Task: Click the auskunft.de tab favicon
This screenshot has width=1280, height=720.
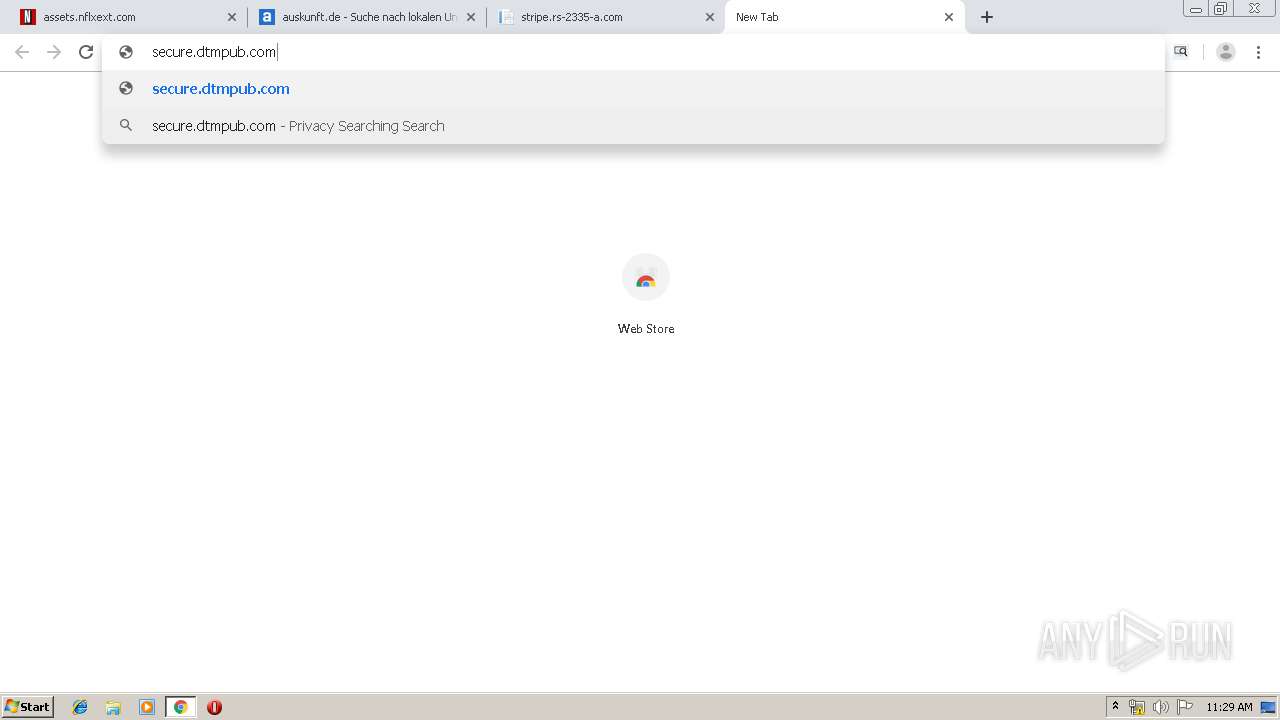Action: 267,17
